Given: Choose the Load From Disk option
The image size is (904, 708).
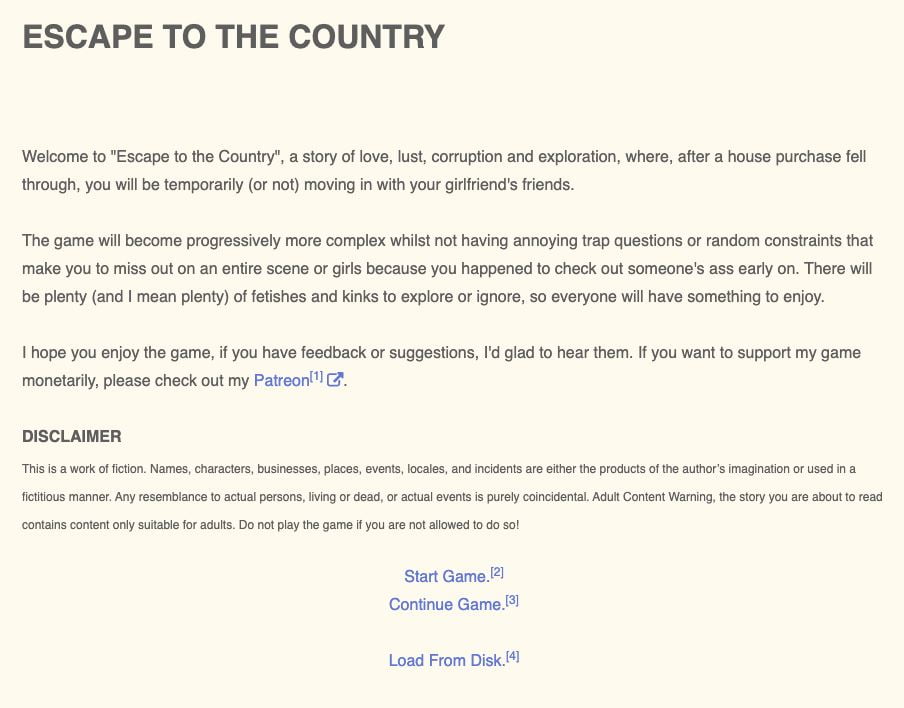Looking at the screenshot, I should (446, 661).
